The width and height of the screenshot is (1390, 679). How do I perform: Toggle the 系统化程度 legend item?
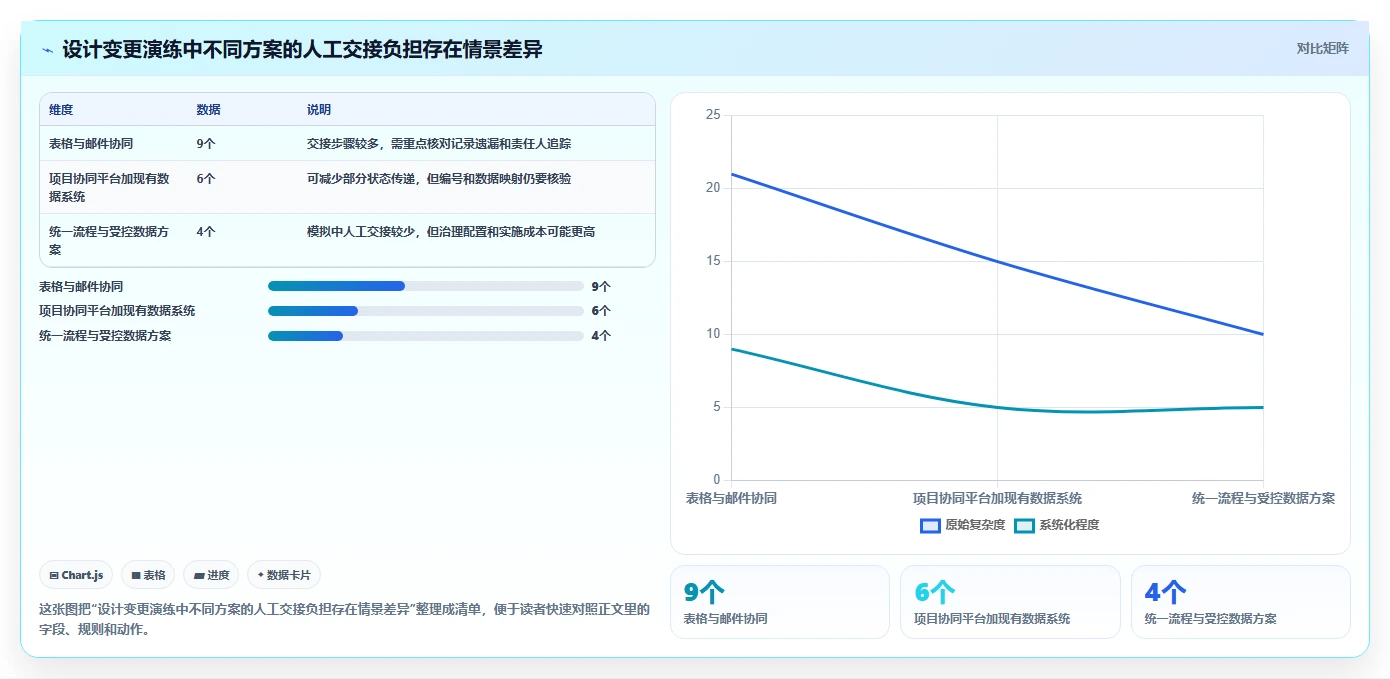(1057, 525)
